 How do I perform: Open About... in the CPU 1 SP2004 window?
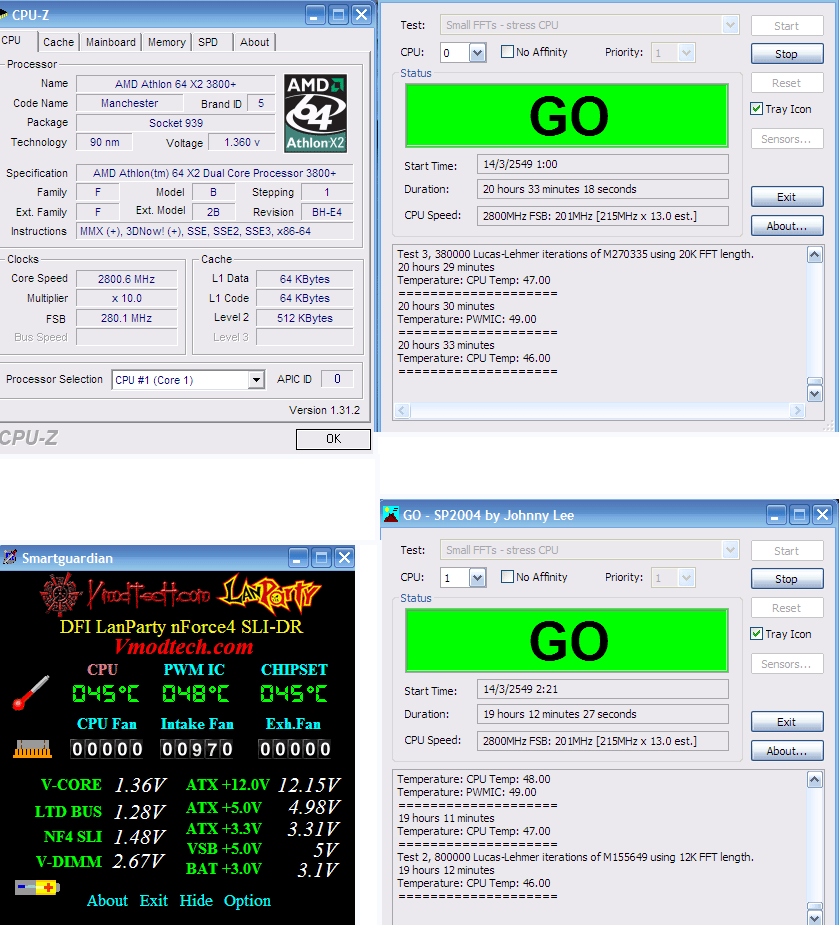pyautogui.click(x=786, y=751)
